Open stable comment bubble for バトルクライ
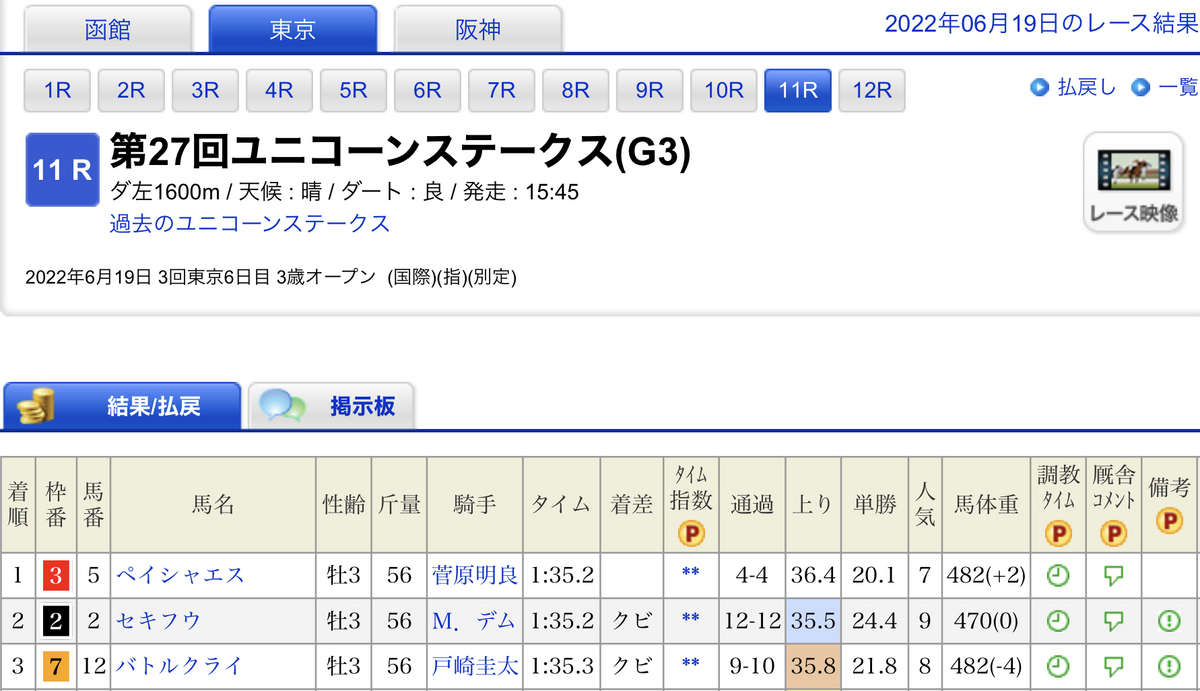Screen dimensions: 1200x691 (1113, 667)
